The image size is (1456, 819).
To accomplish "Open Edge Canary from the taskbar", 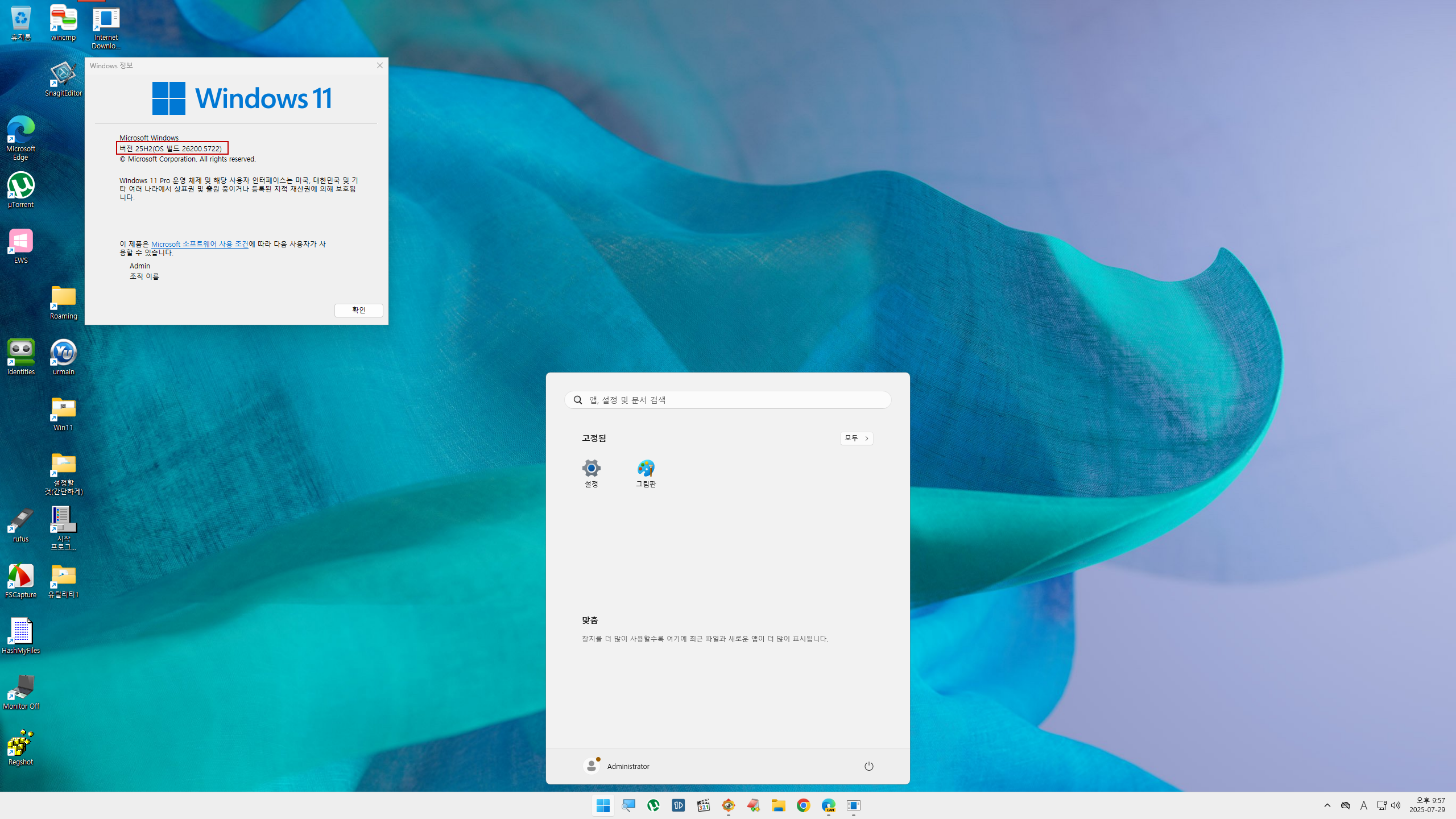I will 828,805.
